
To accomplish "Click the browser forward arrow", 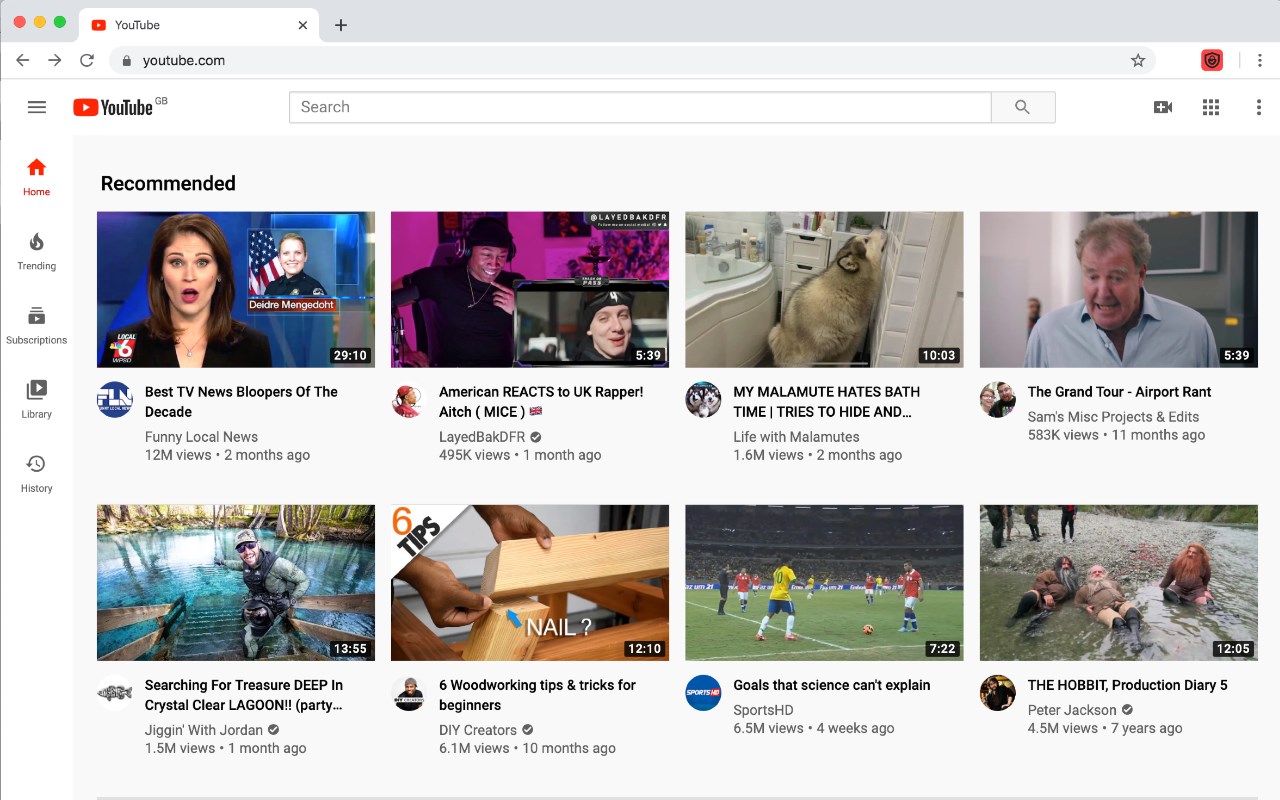I will (x=55, y=60).
